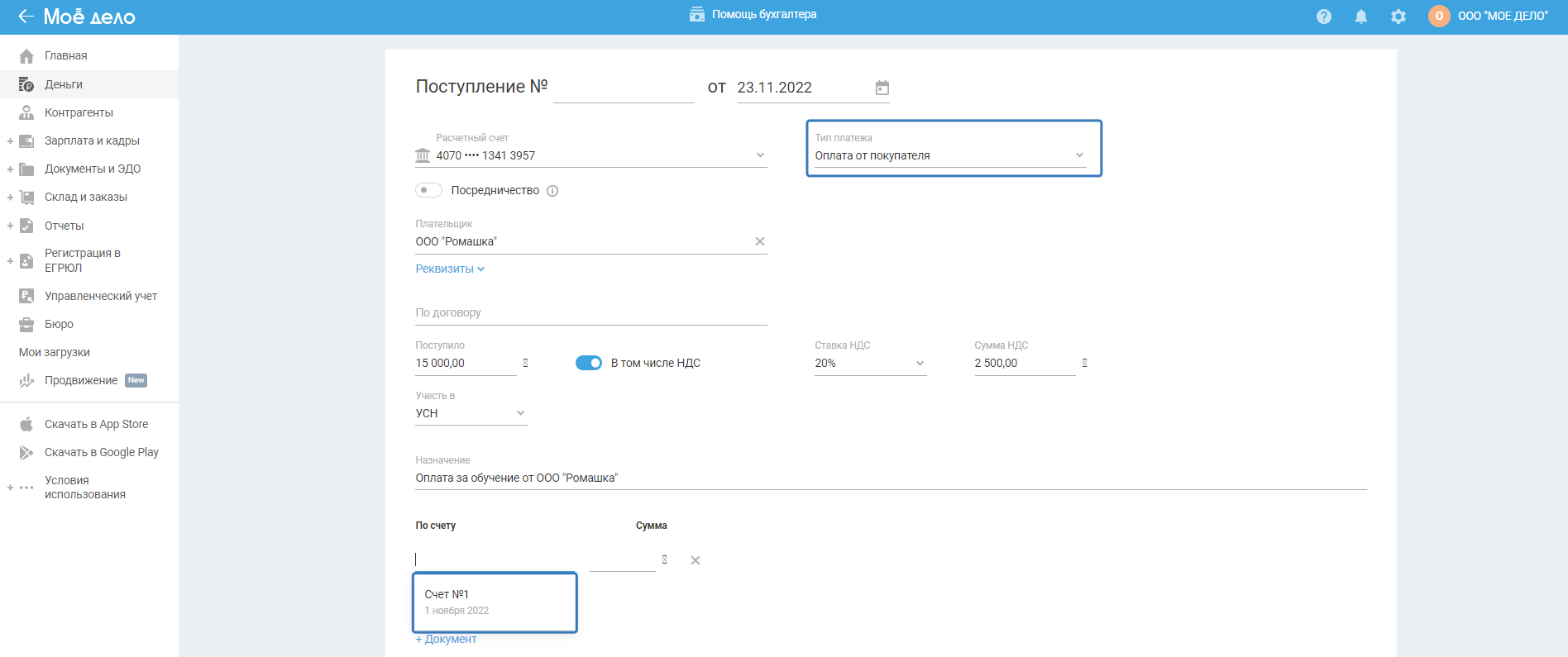The height and width of the screenshot is (657, 1568).
Task: Click the back arrow in header
Action: [26, 17]
